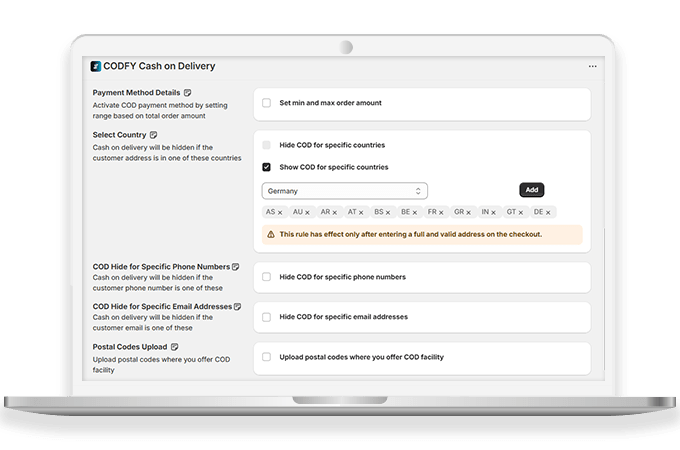Delete the FR country chip
This screenshot has width=680, height=450.
(443, 213)
